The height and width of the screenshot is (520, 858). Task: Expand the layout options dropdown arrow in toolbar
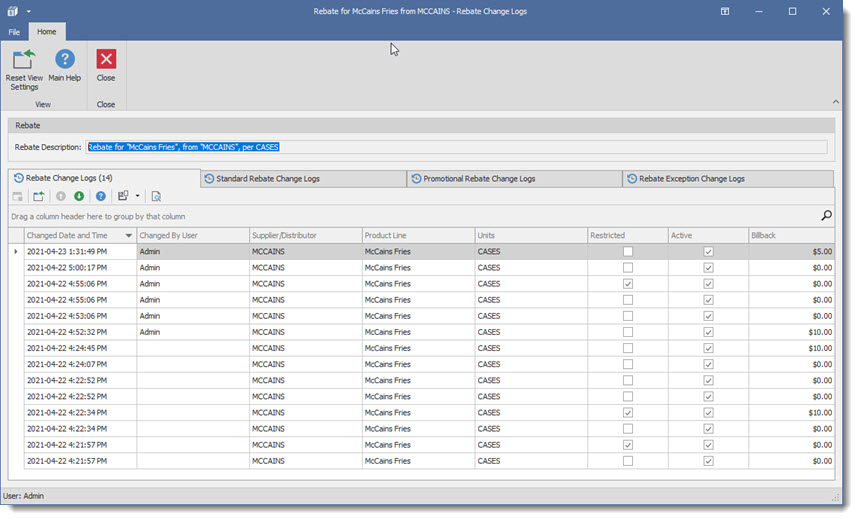point(137,196)
